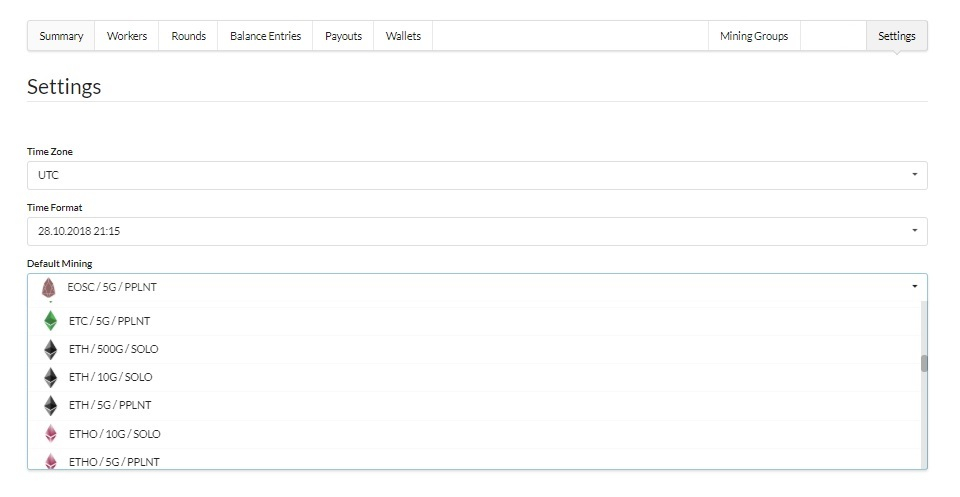Open the Wallets tab
The height and width of the screenshot is (497, 960).
(x=403, y=36)
